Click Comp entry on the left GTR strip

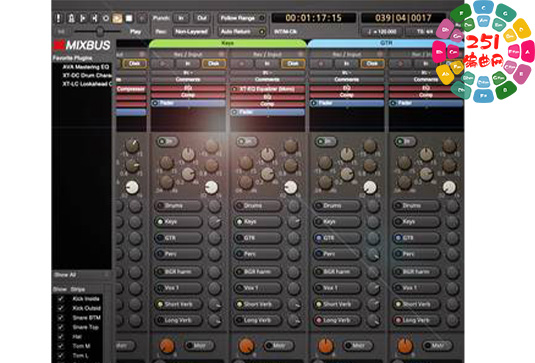pyautogui.click(x=347, y=95)
